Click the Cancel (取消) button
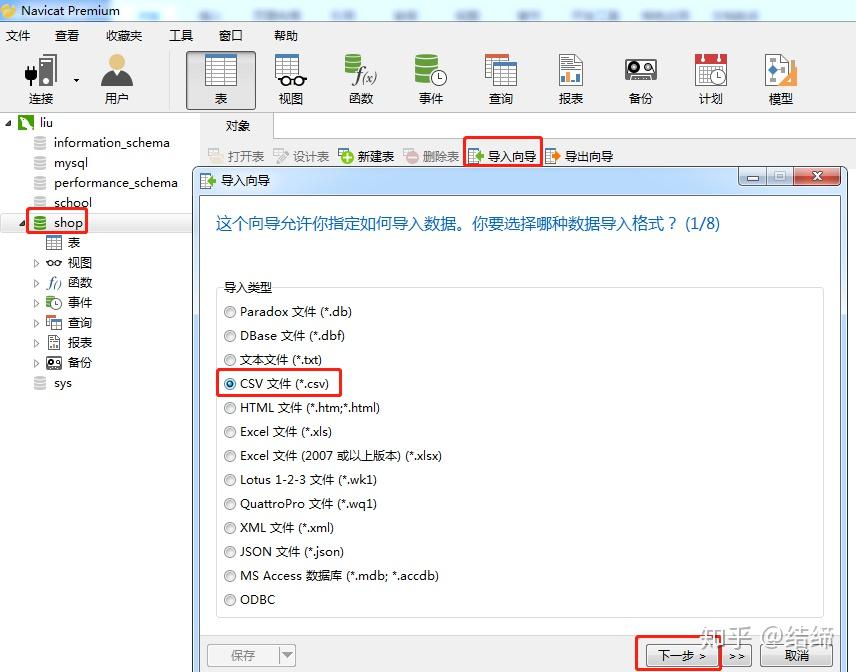The image size is (856, 672). [796, 656]
